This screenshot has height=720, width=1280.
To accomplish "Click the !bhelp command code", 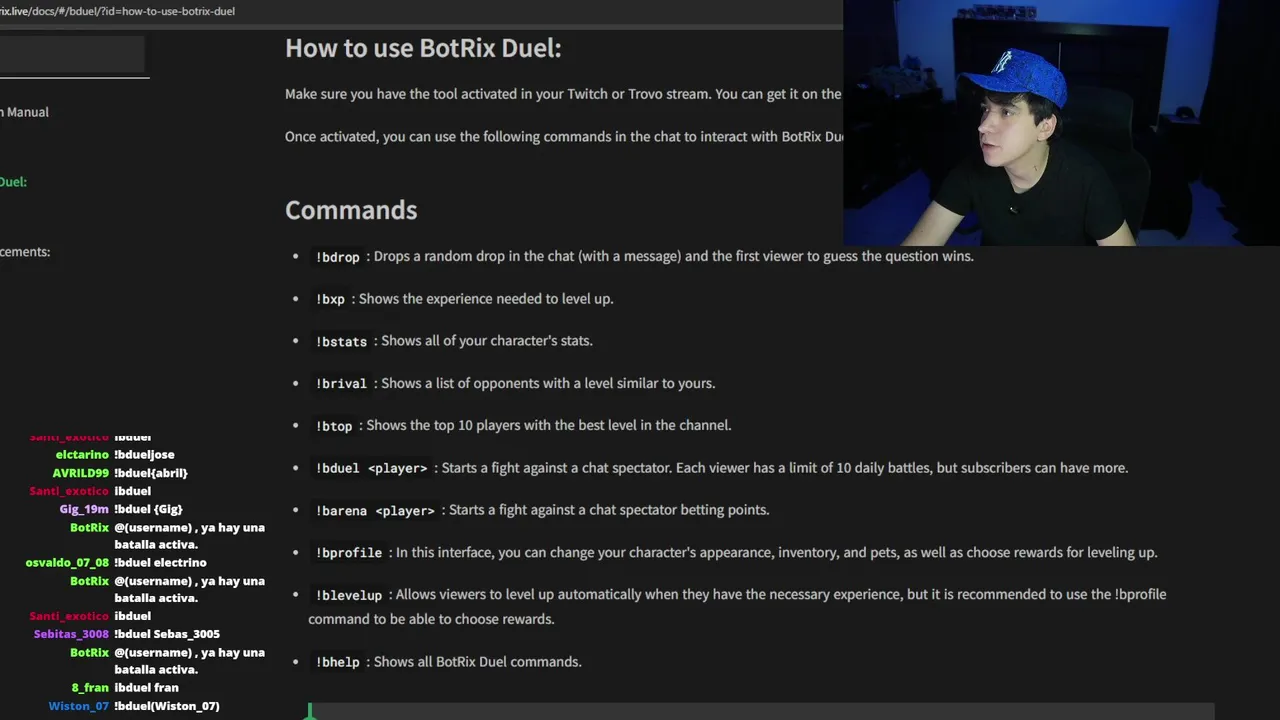I will (337, 662).
